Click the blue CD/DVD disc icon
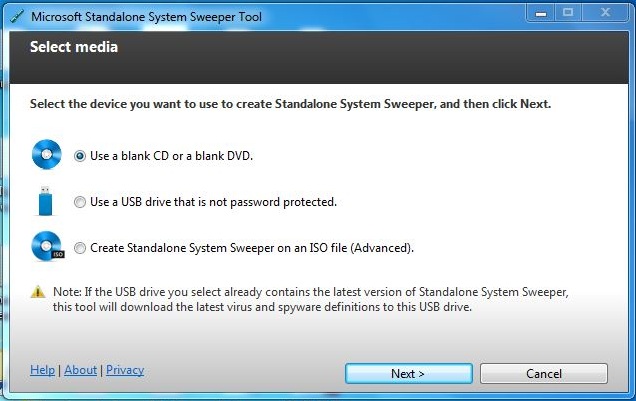636x401 pixels. tap(47, 154)
